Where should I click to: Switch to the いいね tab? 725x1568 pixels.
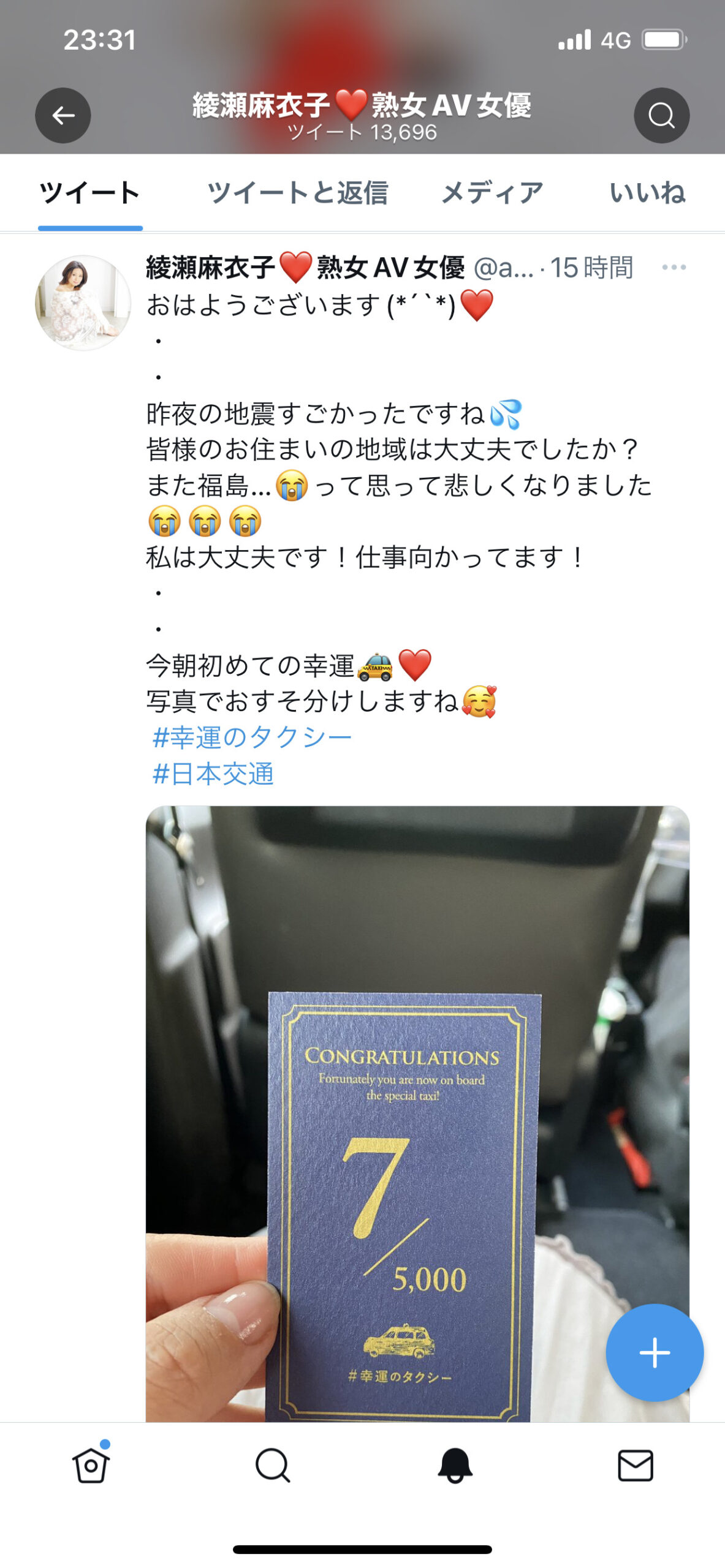647,193
